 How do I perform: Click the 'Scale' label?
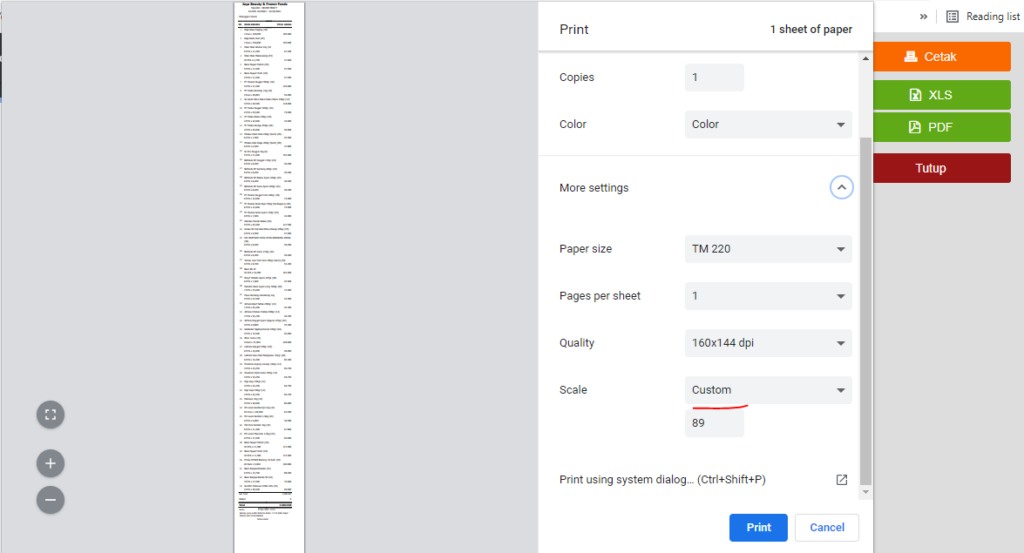(573, 390)
